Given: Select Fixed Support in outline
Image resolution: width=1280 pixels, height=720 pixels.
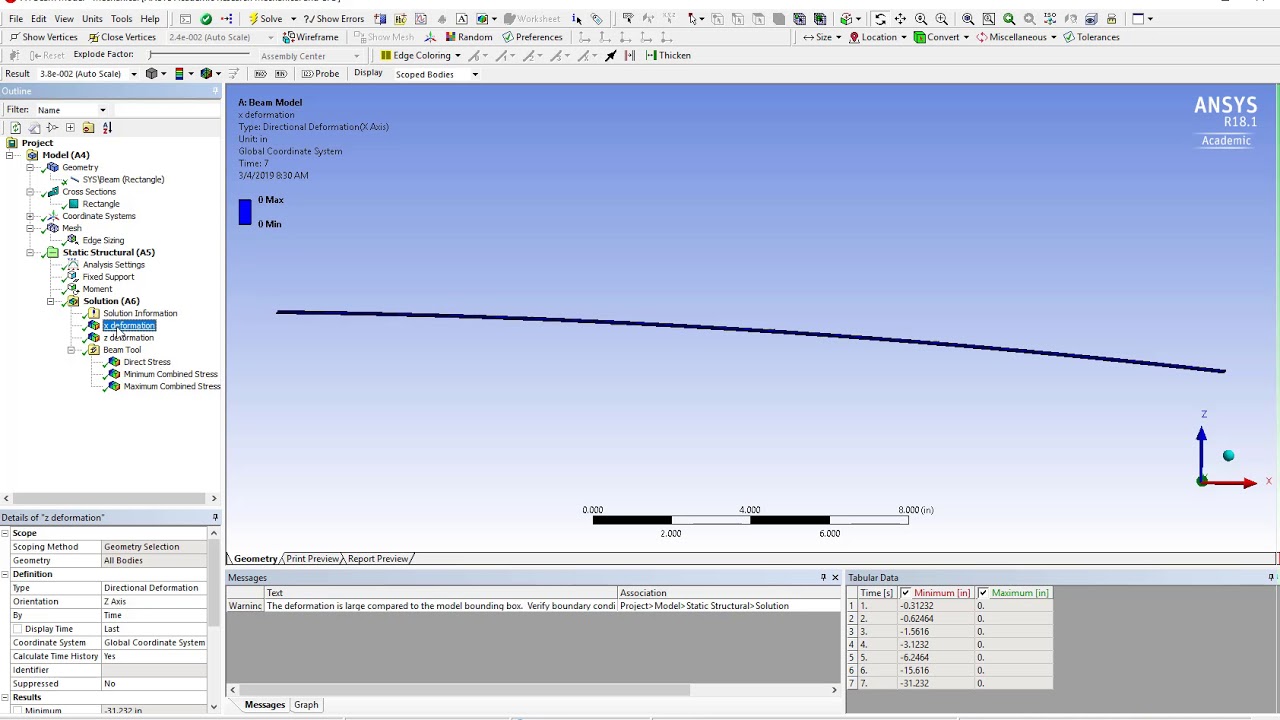Looking at the screenshot, I should tap(108, 277).
